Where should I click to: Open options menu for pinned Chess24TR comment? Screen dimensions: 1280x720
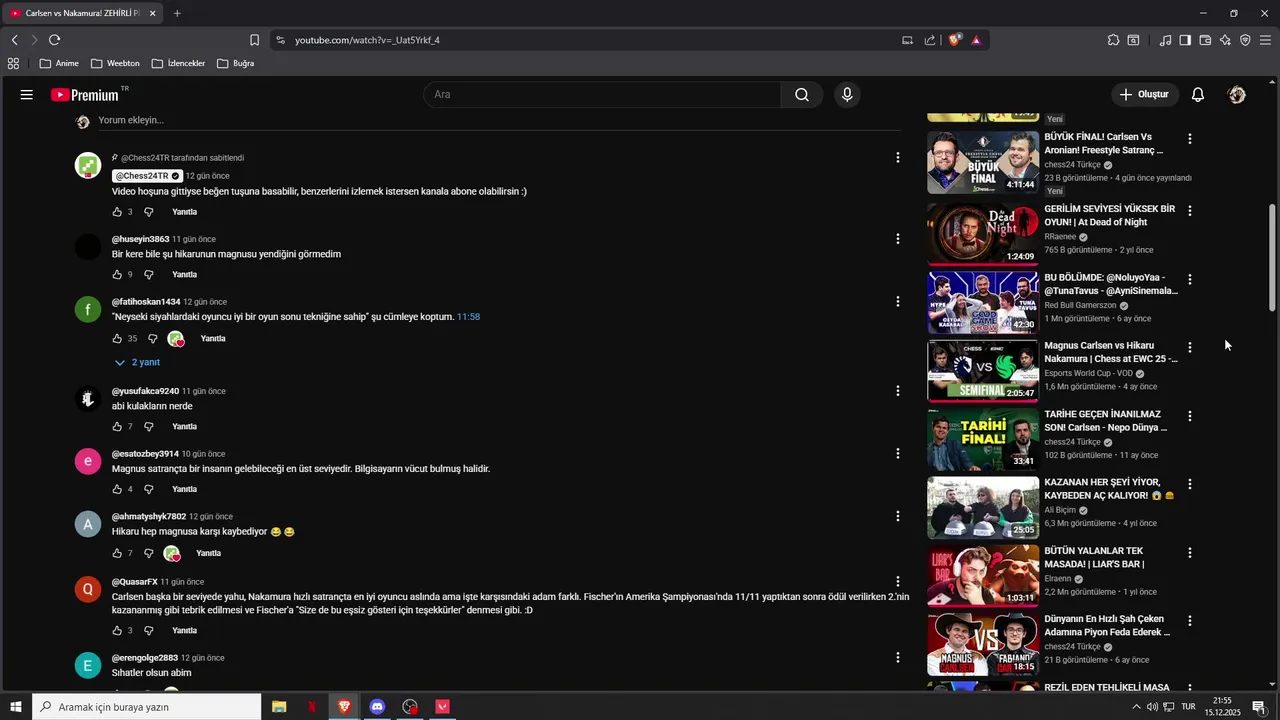[898, 158]
